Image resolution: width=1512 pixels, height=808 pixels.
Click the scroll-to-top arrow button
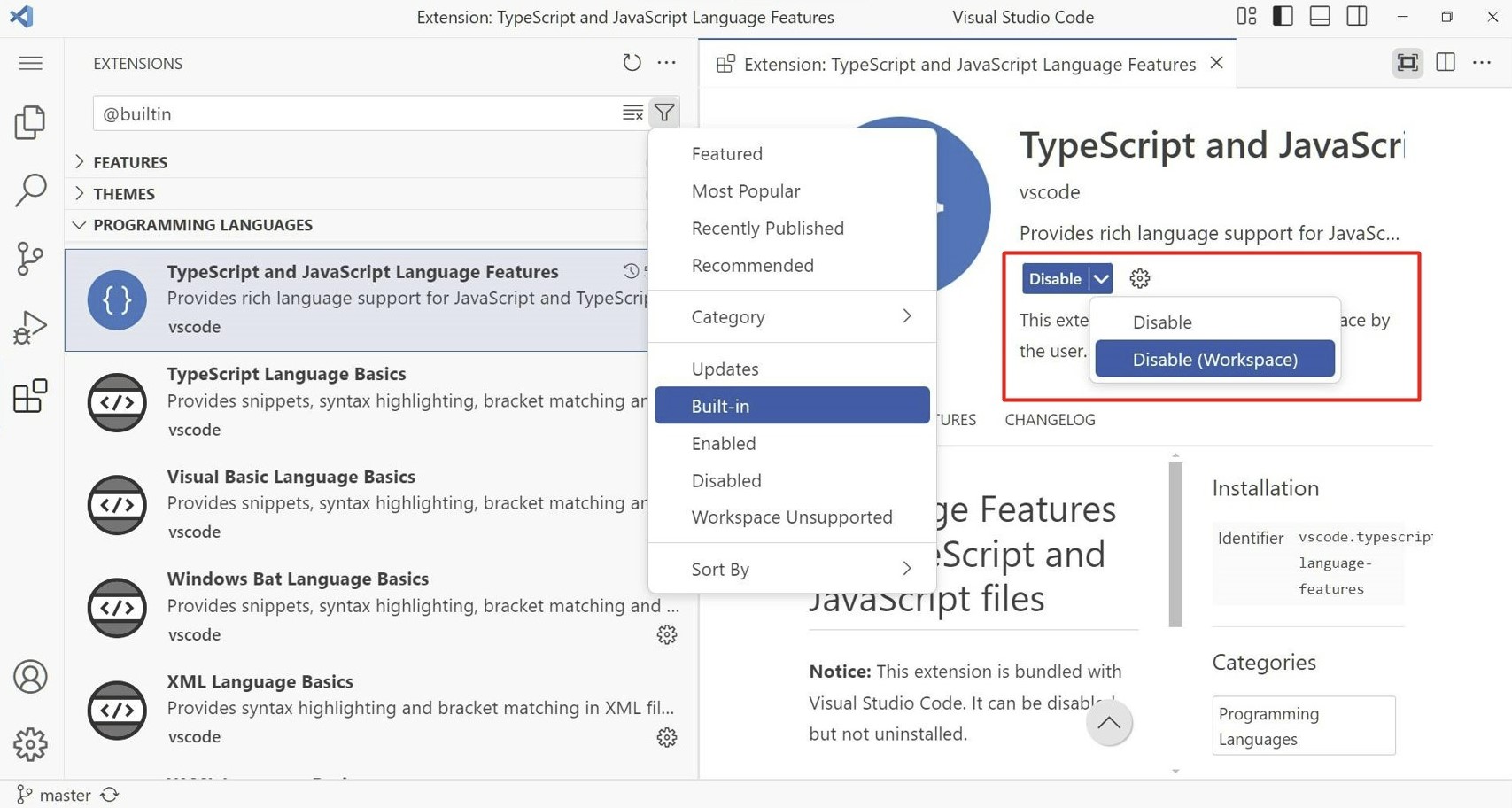tap(1109, 723)
